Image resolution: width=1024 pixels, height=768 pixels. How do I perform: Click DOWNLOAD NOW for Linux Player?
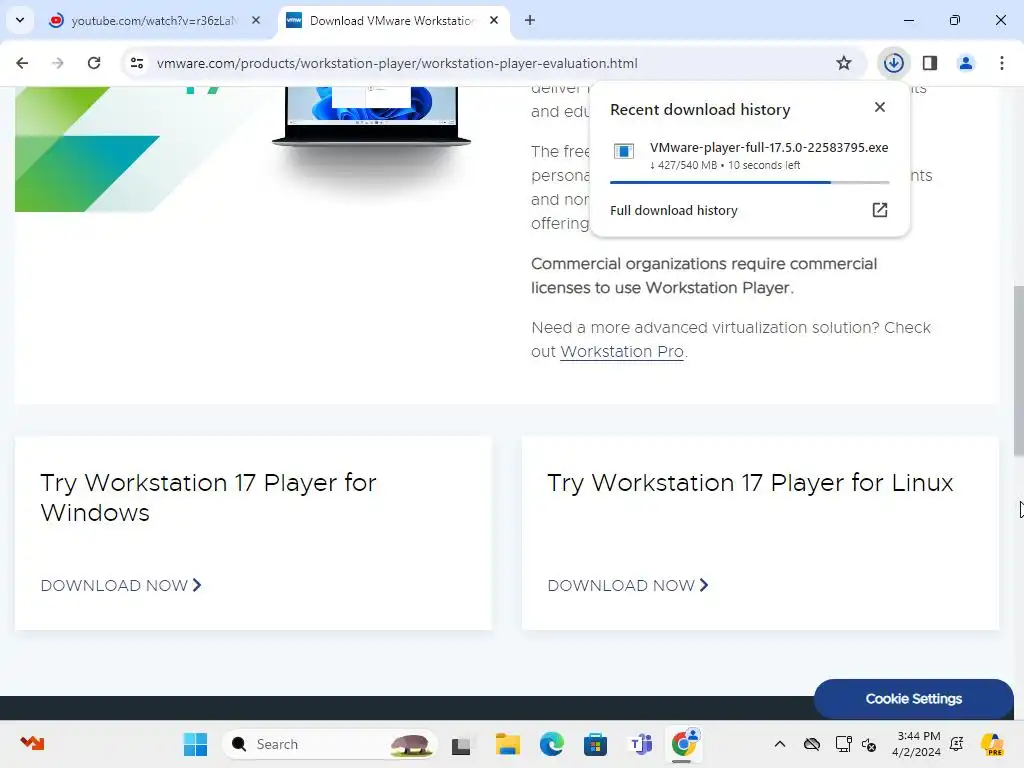coord(628,585)
